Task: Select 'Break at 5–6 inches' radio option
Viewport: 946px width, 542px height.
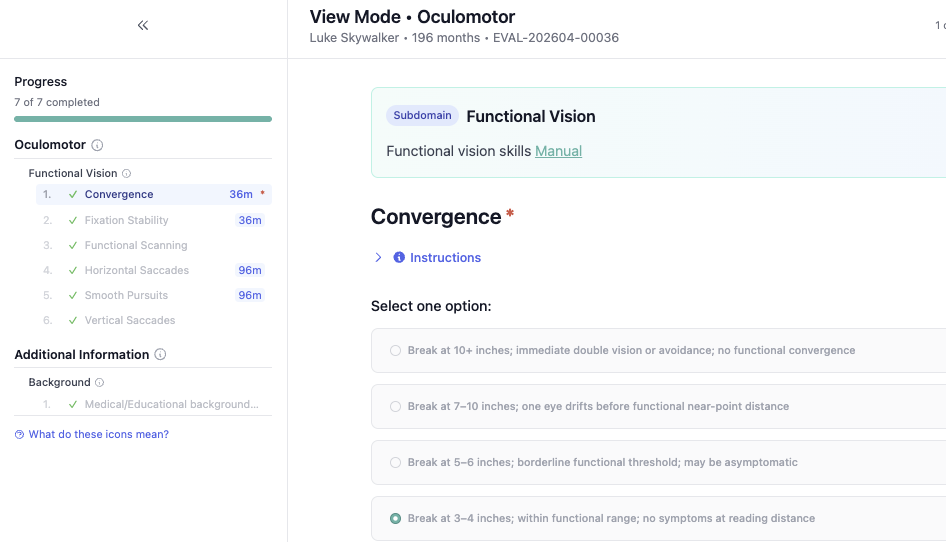Action: (x=396, y=463)
